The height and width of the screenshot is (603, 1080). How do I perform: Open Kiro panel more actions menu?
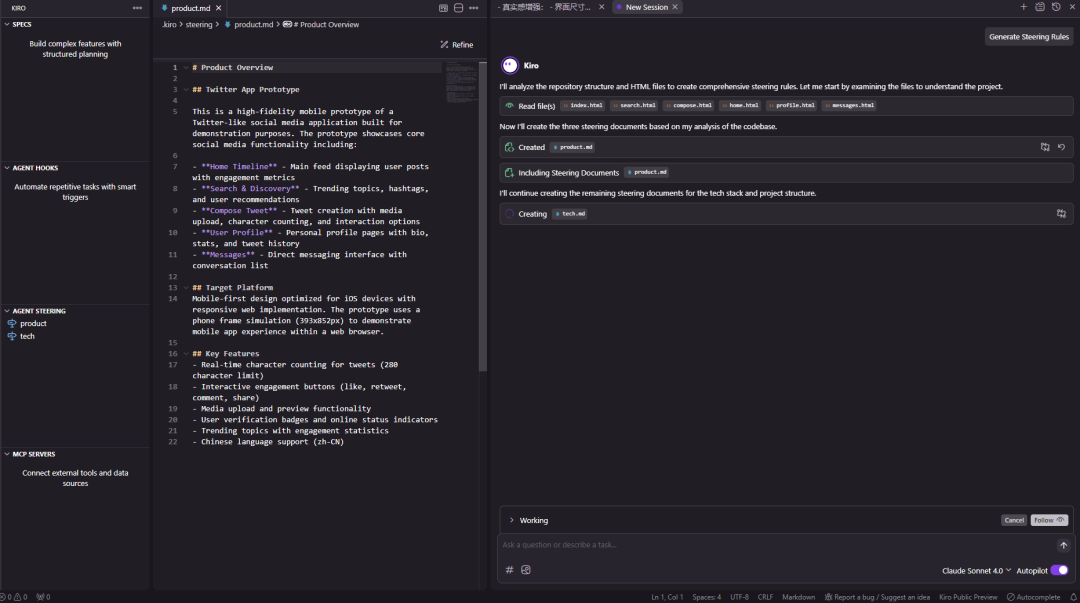pyautogui.click(x=137, y=8)
